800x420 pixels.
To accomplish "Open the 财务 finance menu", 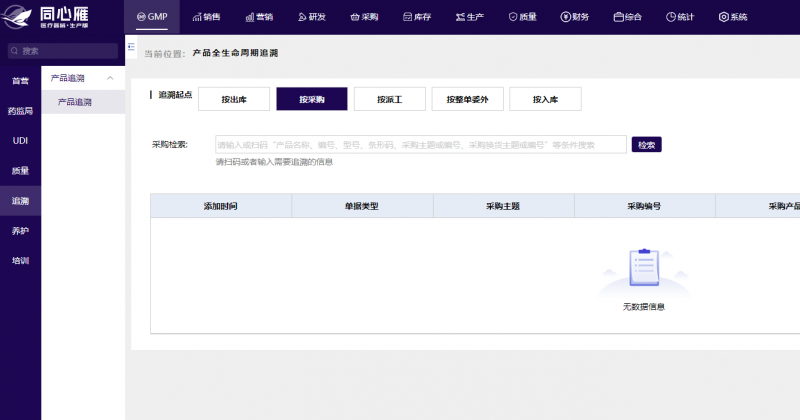I will (x=574, y=17).
